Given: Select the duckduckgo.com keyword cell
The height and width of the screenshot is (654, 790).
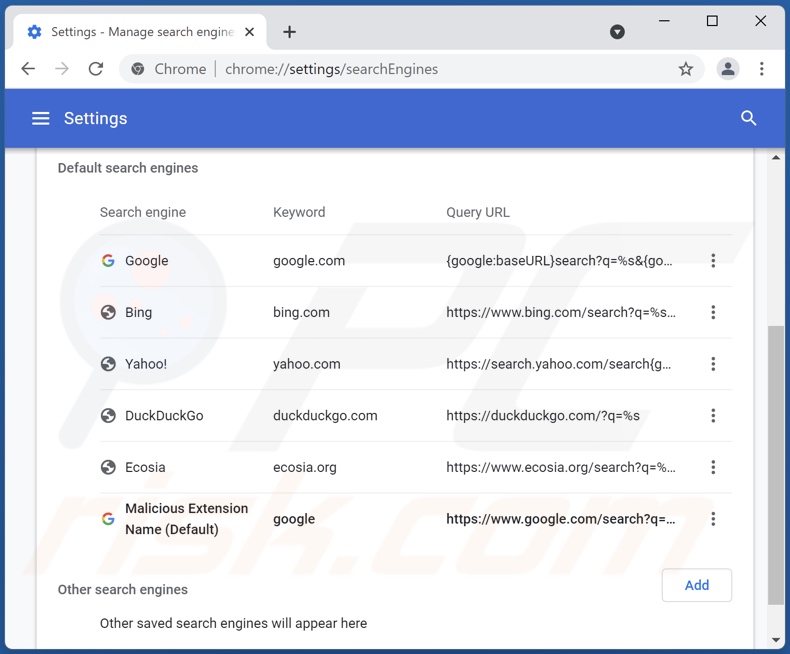Looking at the screenshot, I should click(325, 415).
